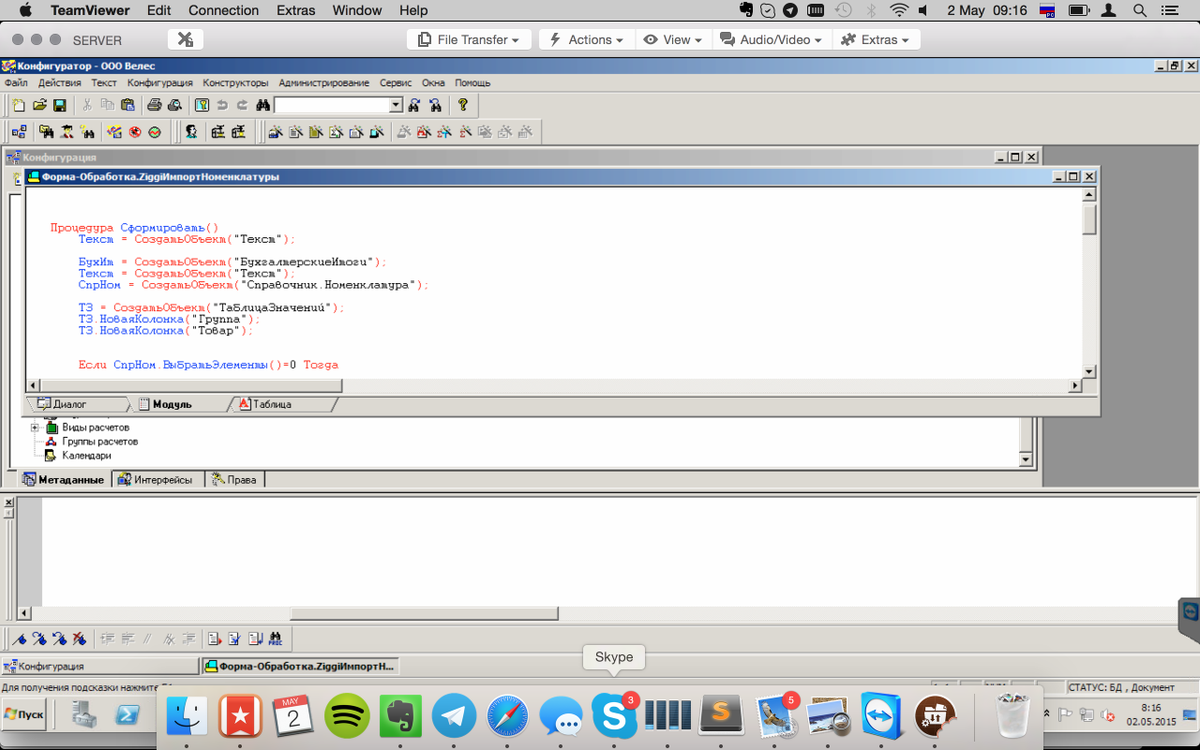This screenshot has height=750, width=1200.
Task: Click the first bookmark flag icon bottom toolbar
Action: 19,638
